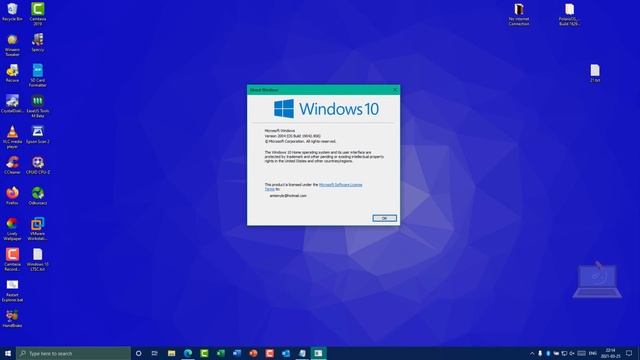Screen dimensions: 640x360
Task: Open the Recycle Bin desktop icon
Action: coord(12,12)
